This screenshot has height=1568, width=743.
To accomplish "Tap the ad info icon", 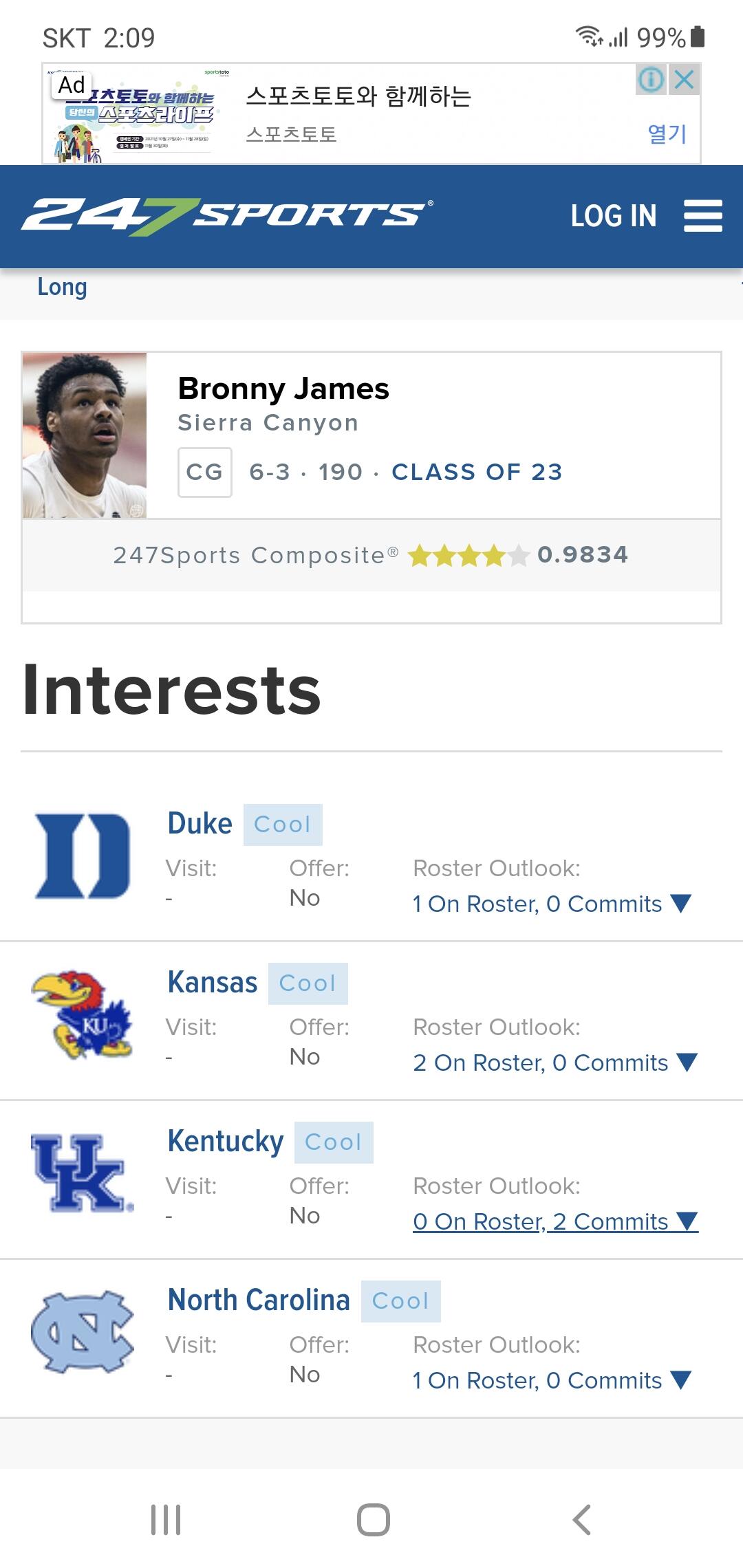I will tap(651, 80).
